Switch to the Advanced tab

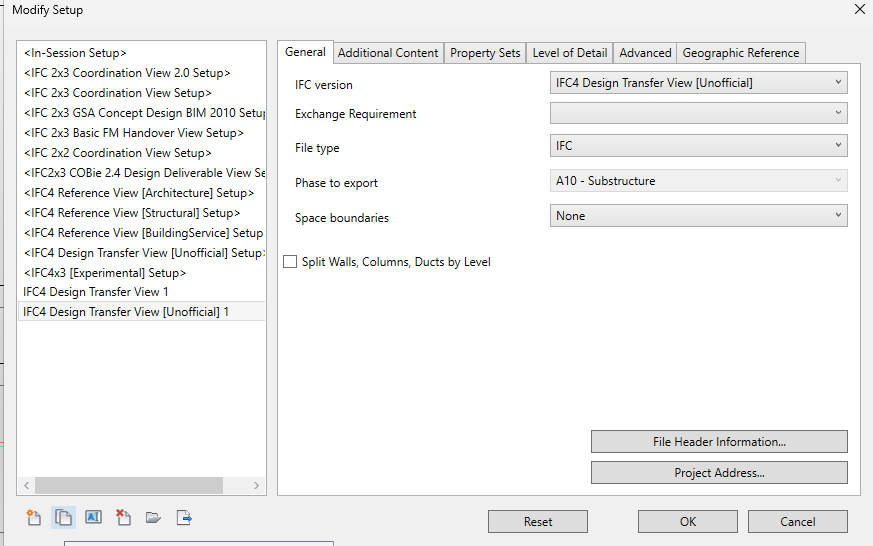coord(645,53)
